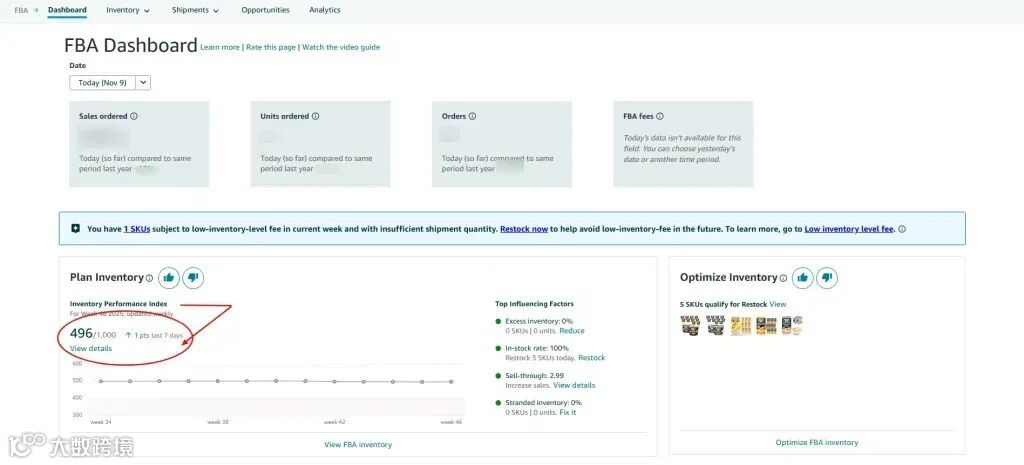Select first product thumbnail in Restock row

coord(690,325)
